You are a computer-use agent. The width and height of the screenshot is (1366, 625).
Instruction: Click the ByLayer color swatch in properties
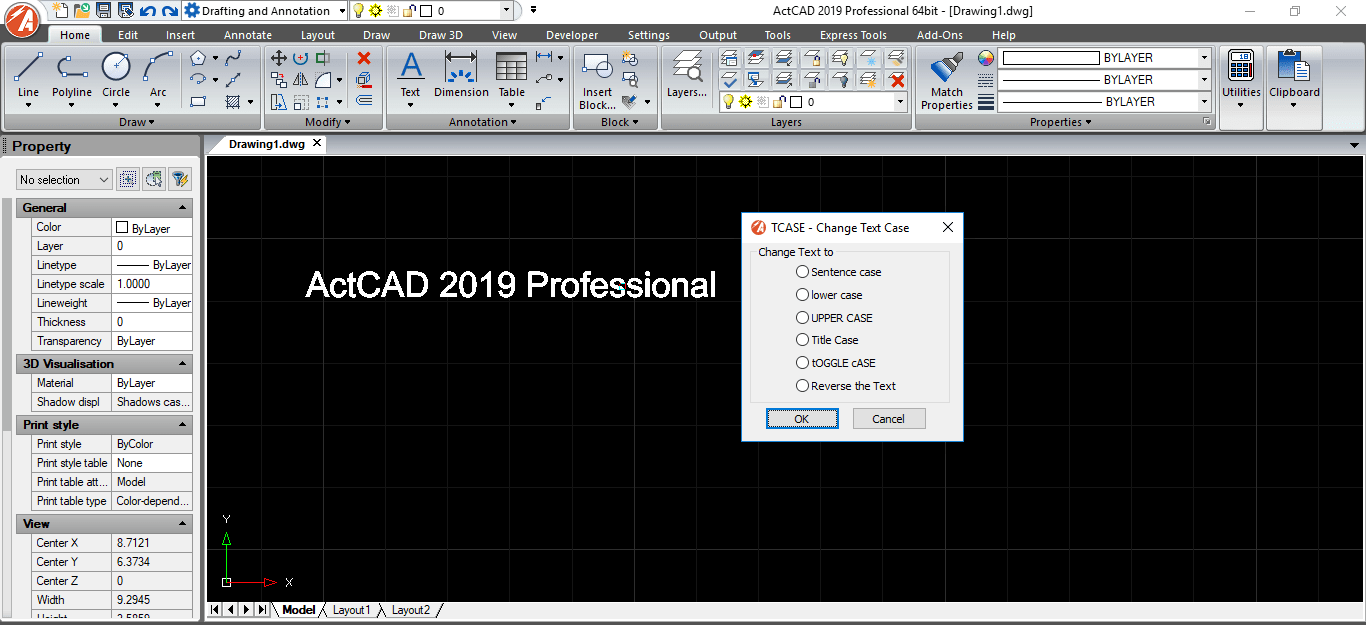pos(122,228)
